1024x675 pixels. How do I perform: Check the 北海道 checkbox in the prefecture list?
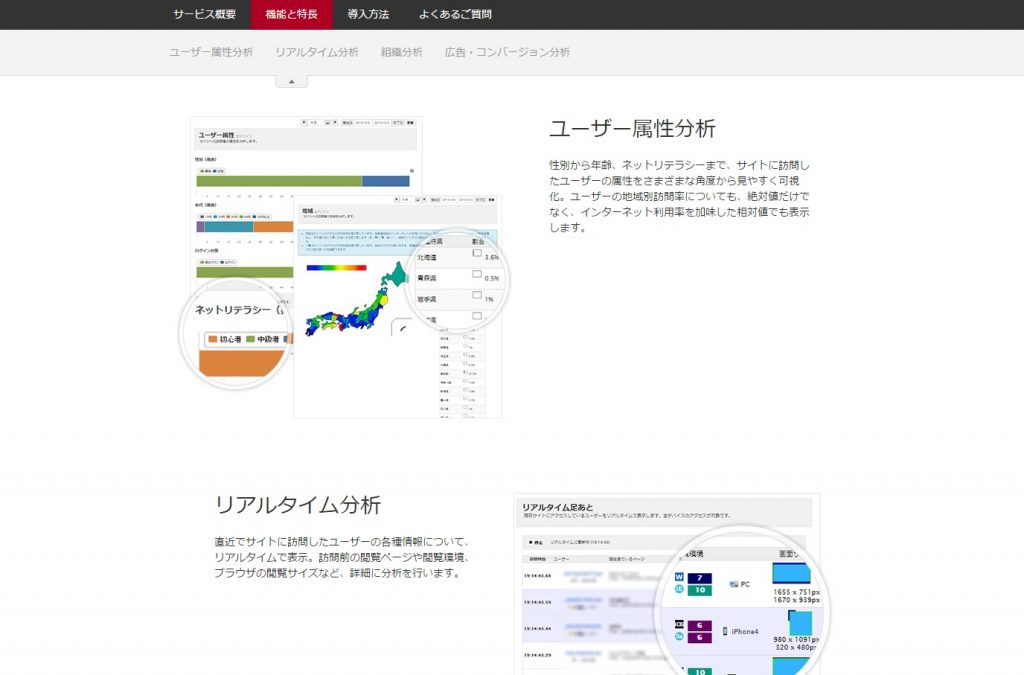point(477,254)
